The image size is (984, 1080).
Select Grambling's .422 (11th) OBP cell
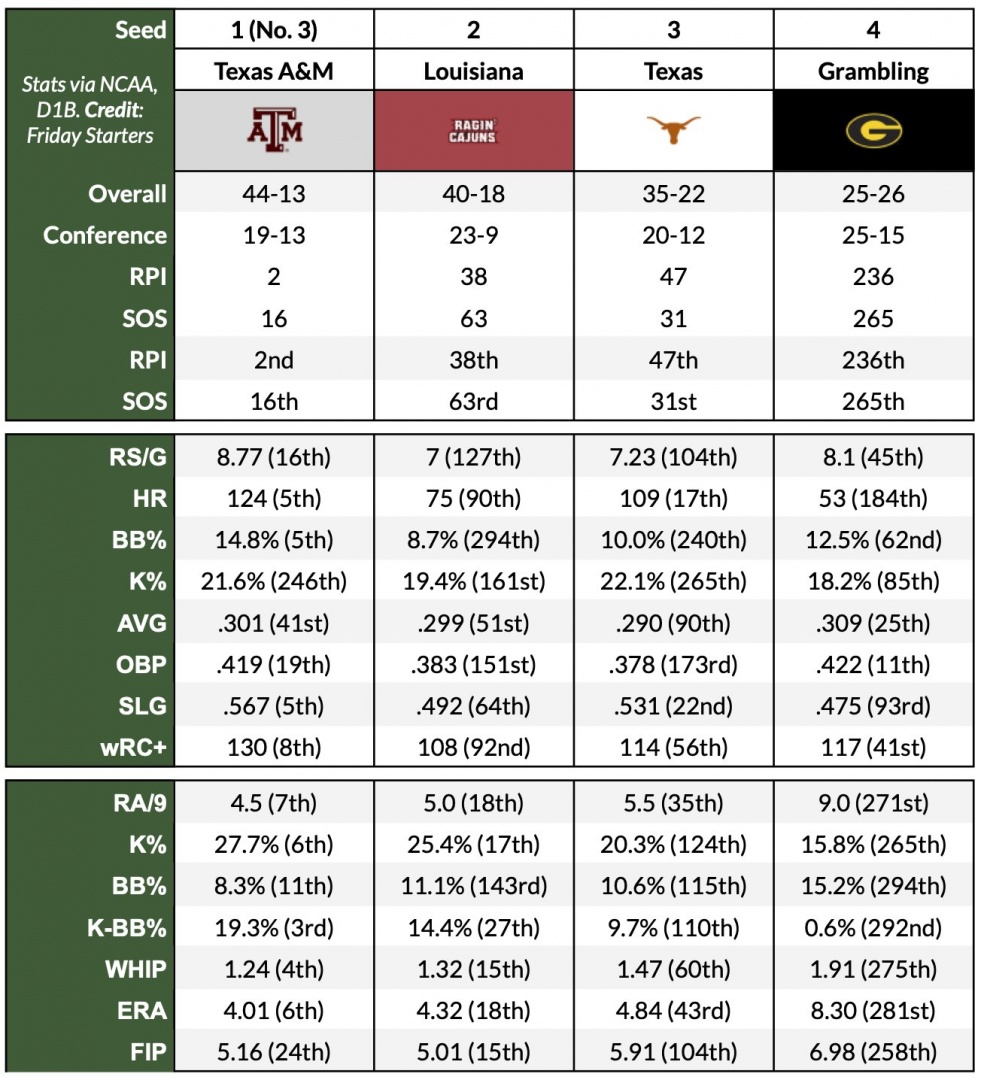[x=873, y=664]
